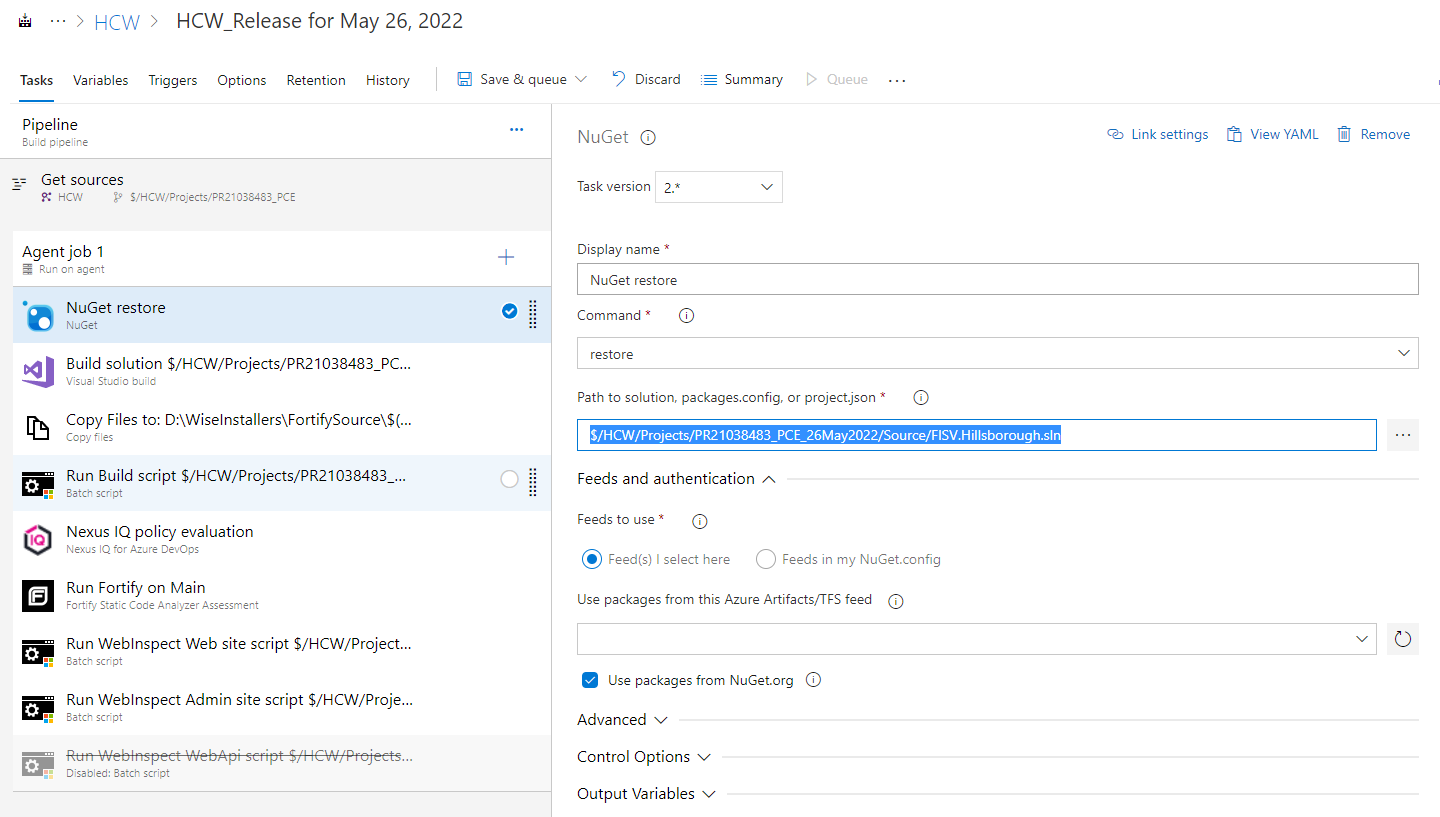Click the Display name input field
Image resolution: width=1440 pixels, height=817 pixels.
click(997, 280)
